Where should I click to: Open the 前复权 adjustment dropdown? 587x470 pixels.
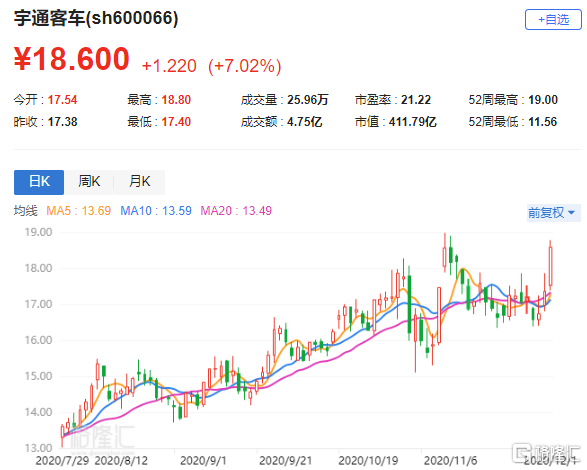(553, 213)
